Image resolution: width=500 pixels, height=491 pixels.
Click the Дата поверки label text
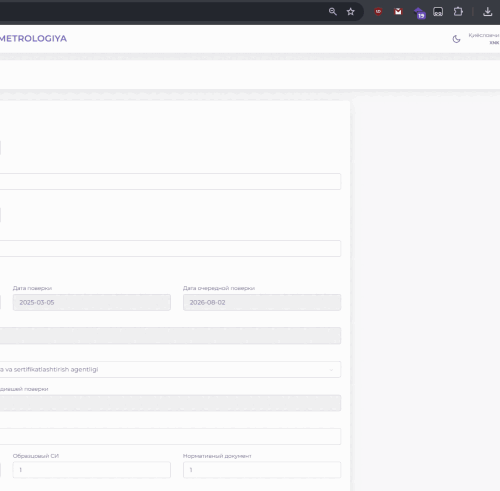click(x=32, y=288)
